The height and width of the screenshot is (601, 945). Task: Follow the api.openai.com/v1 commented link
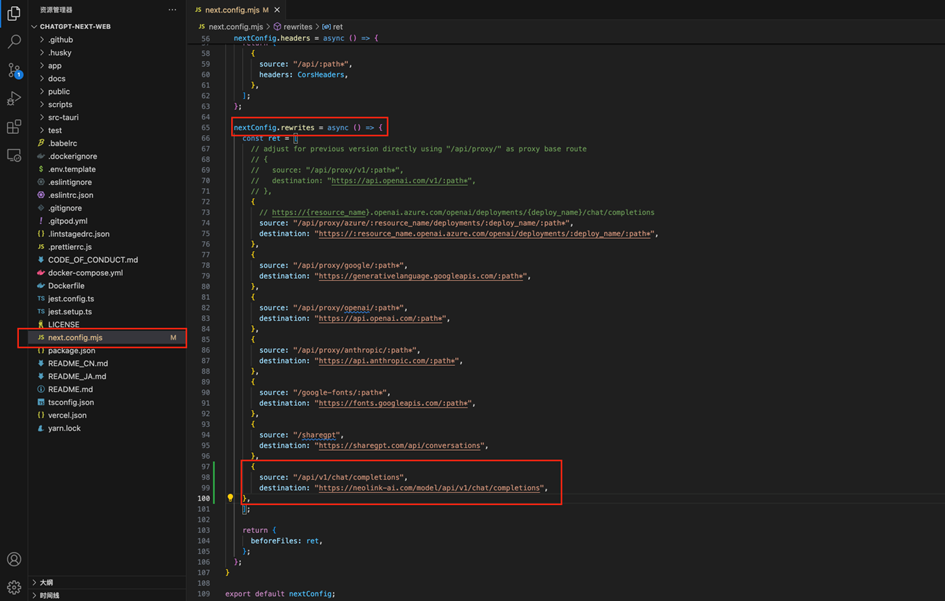(x=400, y=181)
